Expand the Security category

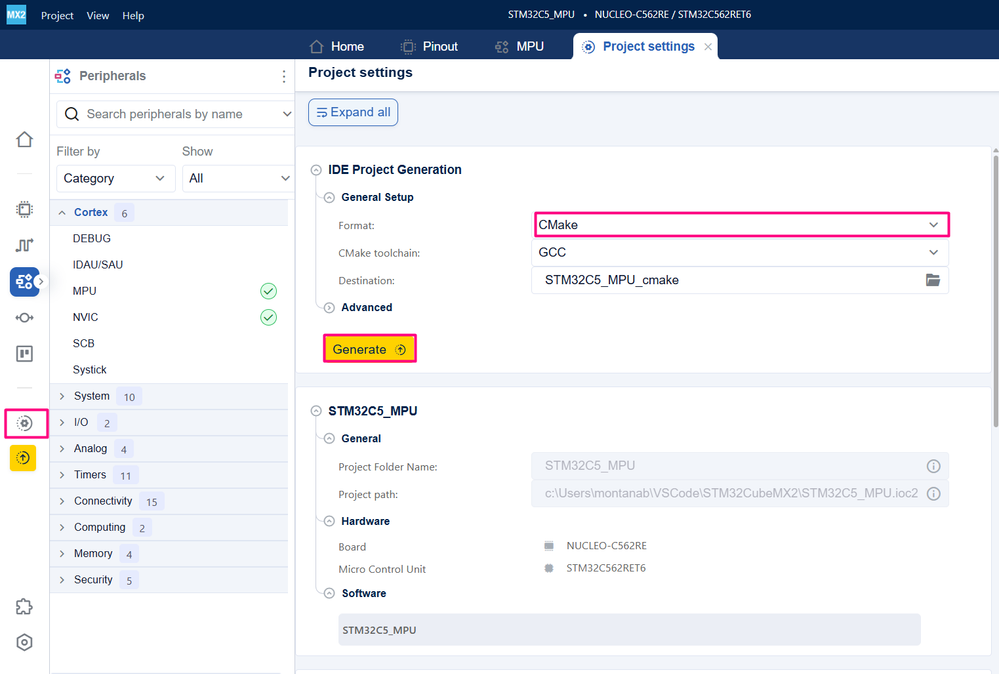[62, 580]
